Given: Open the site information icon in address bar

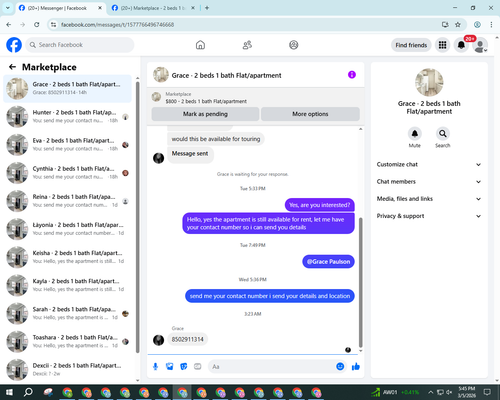Looking at the screenshot, I should pyautogui.click(x=53, y=25).
